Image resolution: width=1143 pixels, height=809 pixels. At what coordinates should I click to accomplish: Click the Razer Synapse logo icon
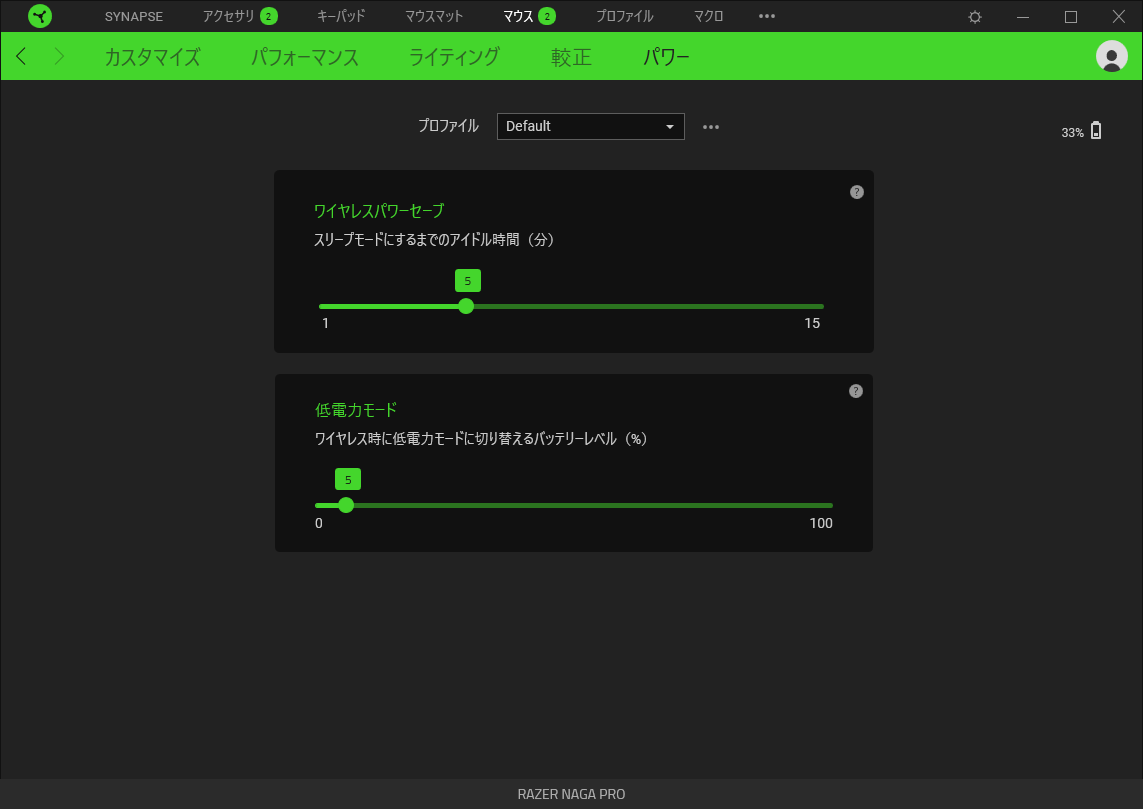pyautogui.click(x=40, y=16)
